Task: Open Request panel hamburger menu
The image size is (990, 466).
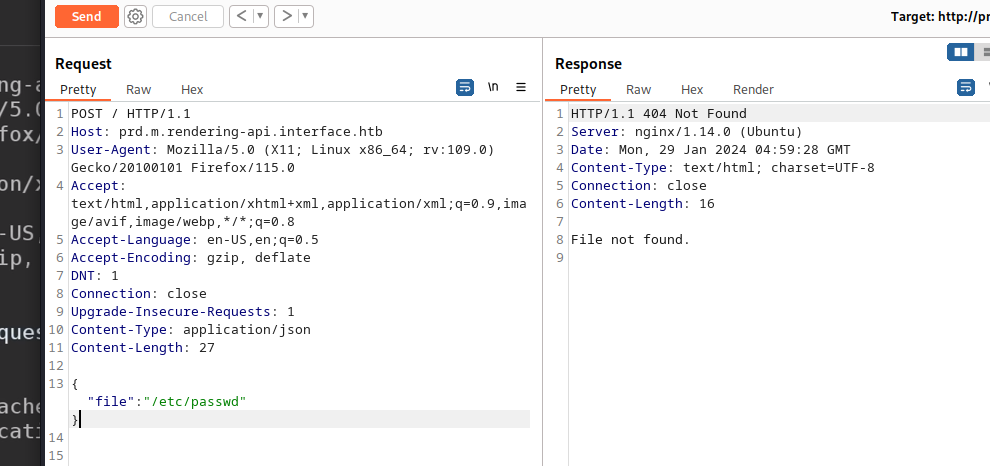Action: click(x=520, y=88)
